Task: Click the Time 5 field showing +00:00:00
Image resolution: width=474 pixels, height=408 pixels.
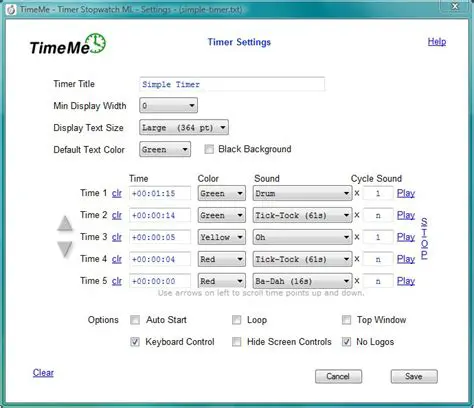Action: pos(160,281)
